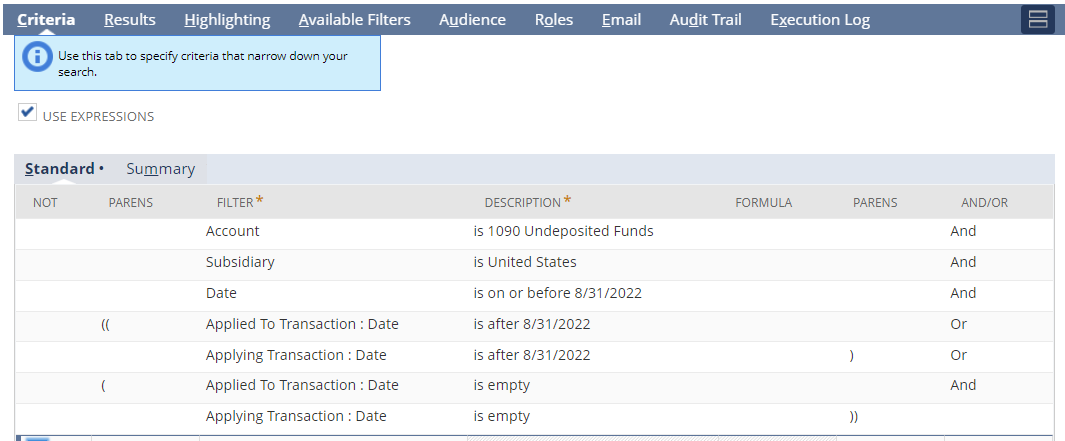Image resolution: width=1065 pixels, height=441 pixels.
Task: Click the FORMULA column header
Action: coord(763,202)
